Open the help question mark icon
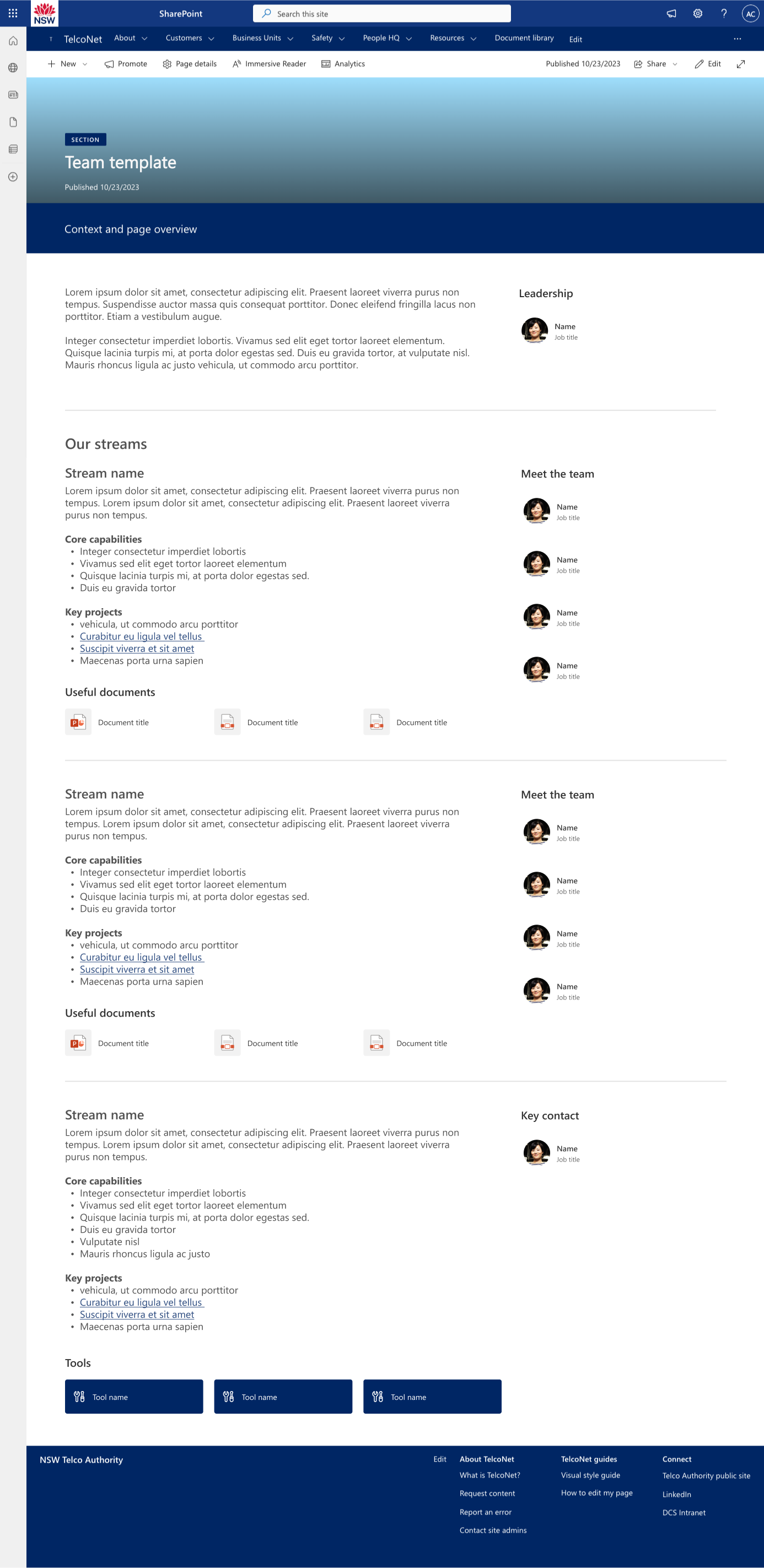Screen dimensions: 764x1568 (x=724, y=13)
